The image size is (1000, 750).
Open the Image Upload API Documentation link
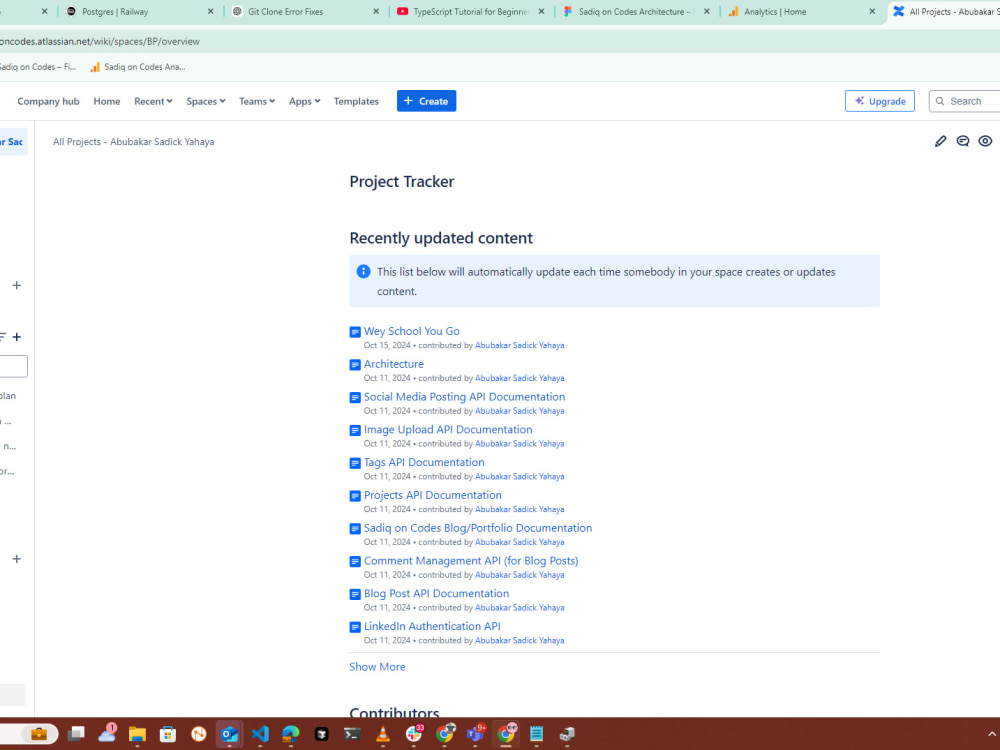(448, 429)
